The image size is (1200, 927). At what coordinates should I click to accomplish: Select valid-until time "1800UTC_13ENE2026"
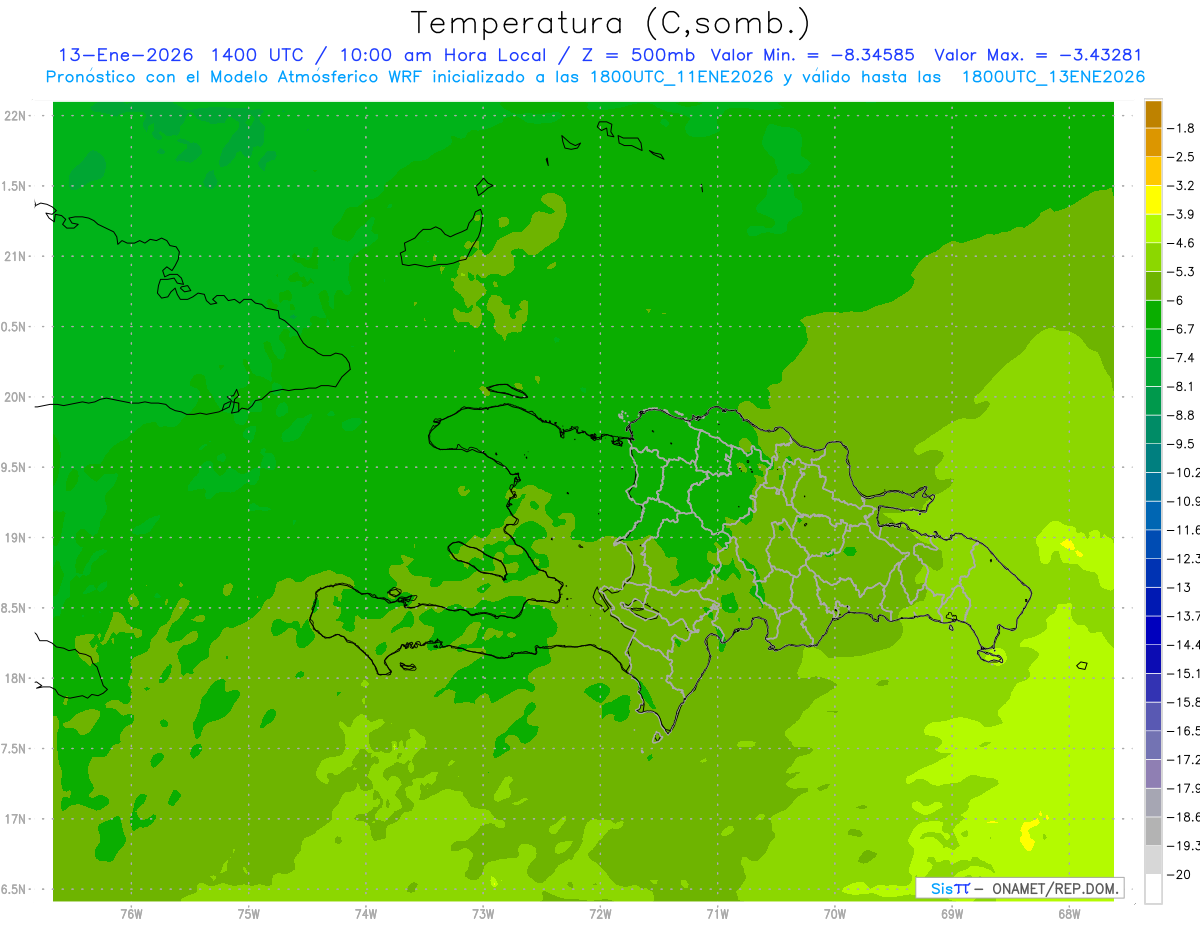click(x=1053, y=77)
